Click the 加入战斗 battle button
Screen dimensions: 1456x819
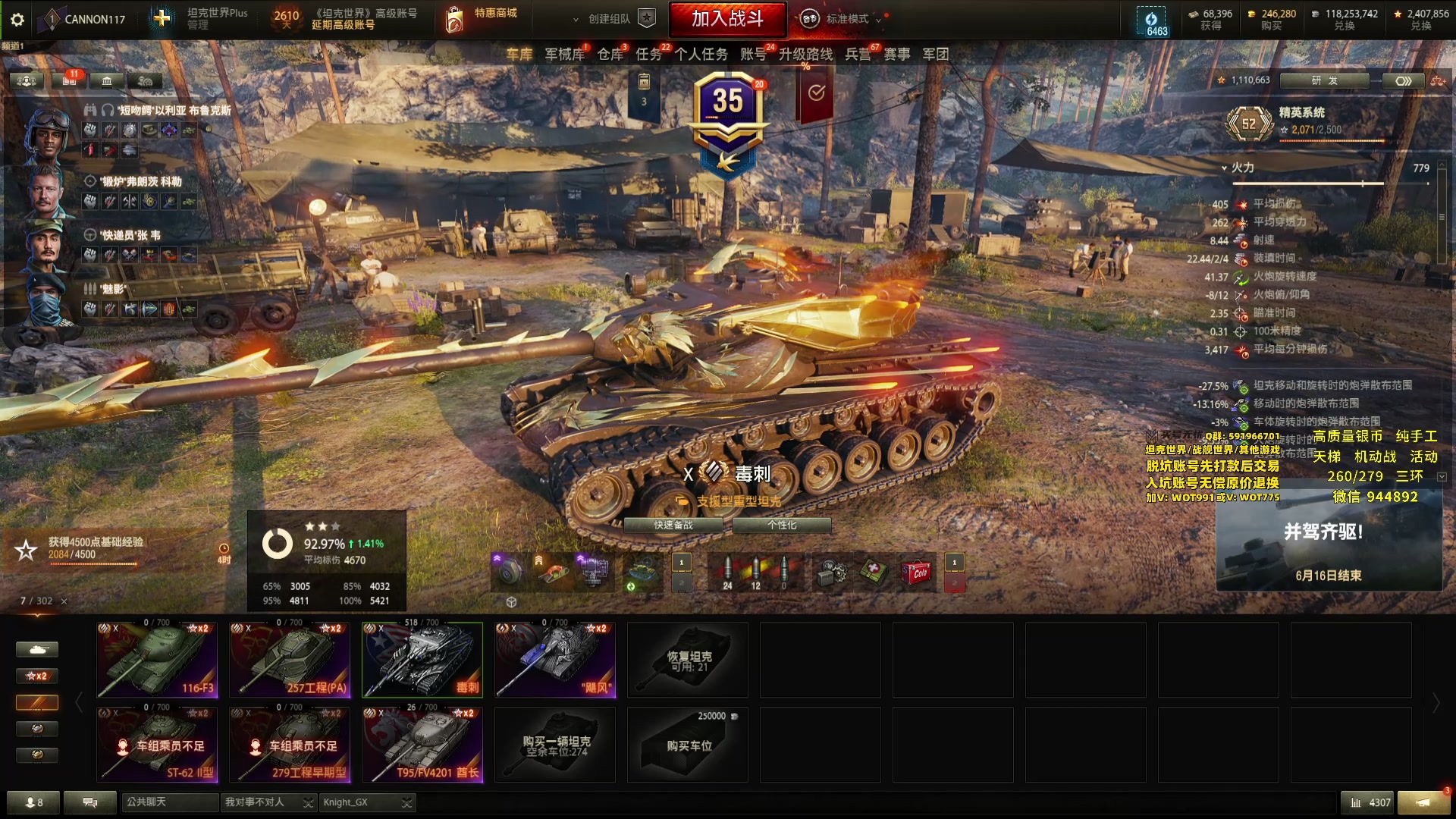coord(727,19)
